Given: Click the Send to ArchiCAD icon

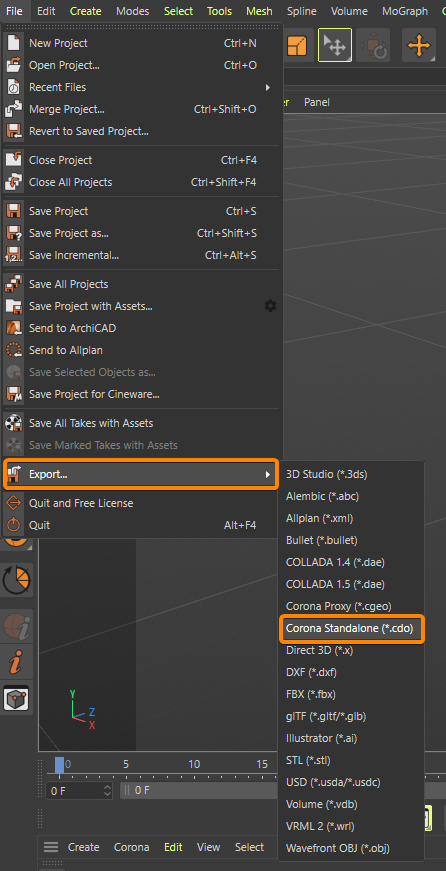Looking at the screenshot, I should coord(13,328).
